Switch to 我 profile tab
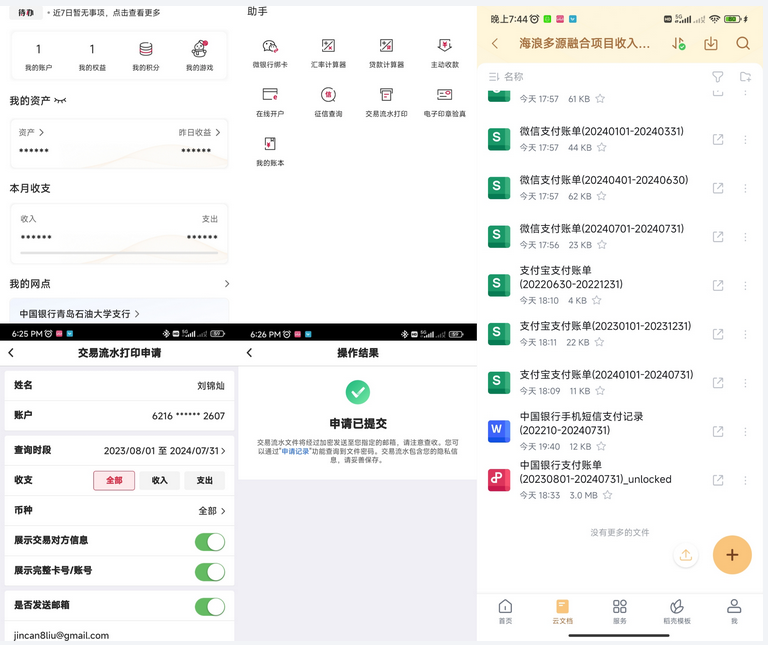The image size is (768, 645). click(x=734, y=611)
